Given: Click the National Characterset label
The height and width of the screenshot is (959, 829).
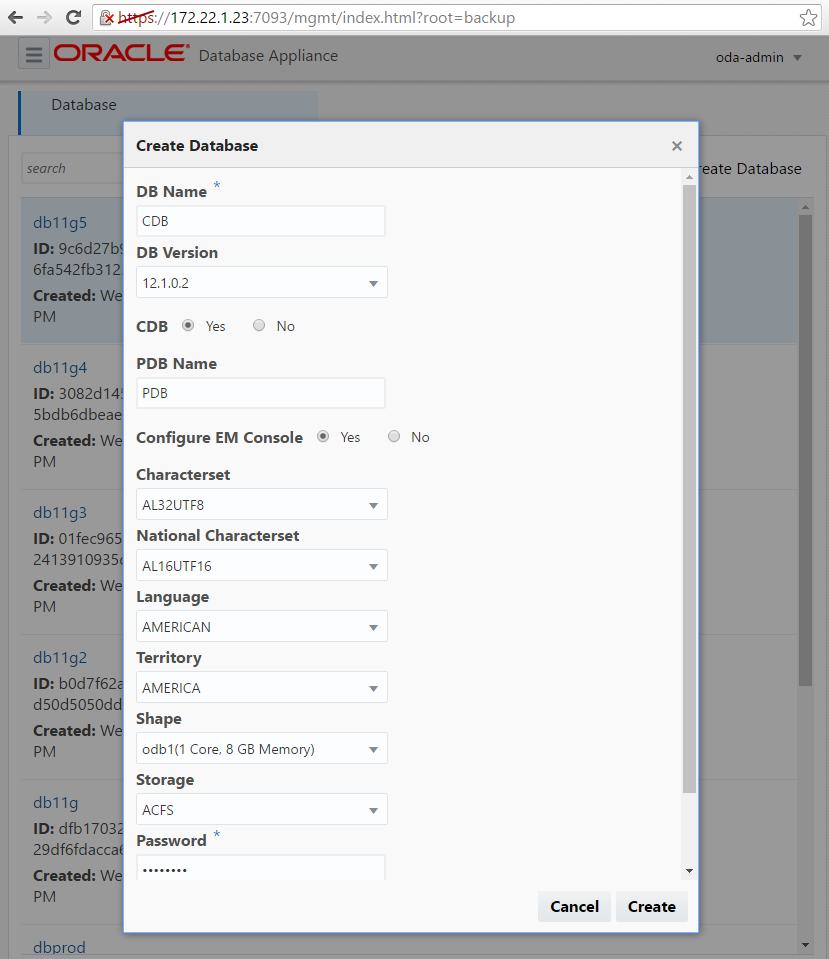Looking at the screenshot, I should pos(218,536).
